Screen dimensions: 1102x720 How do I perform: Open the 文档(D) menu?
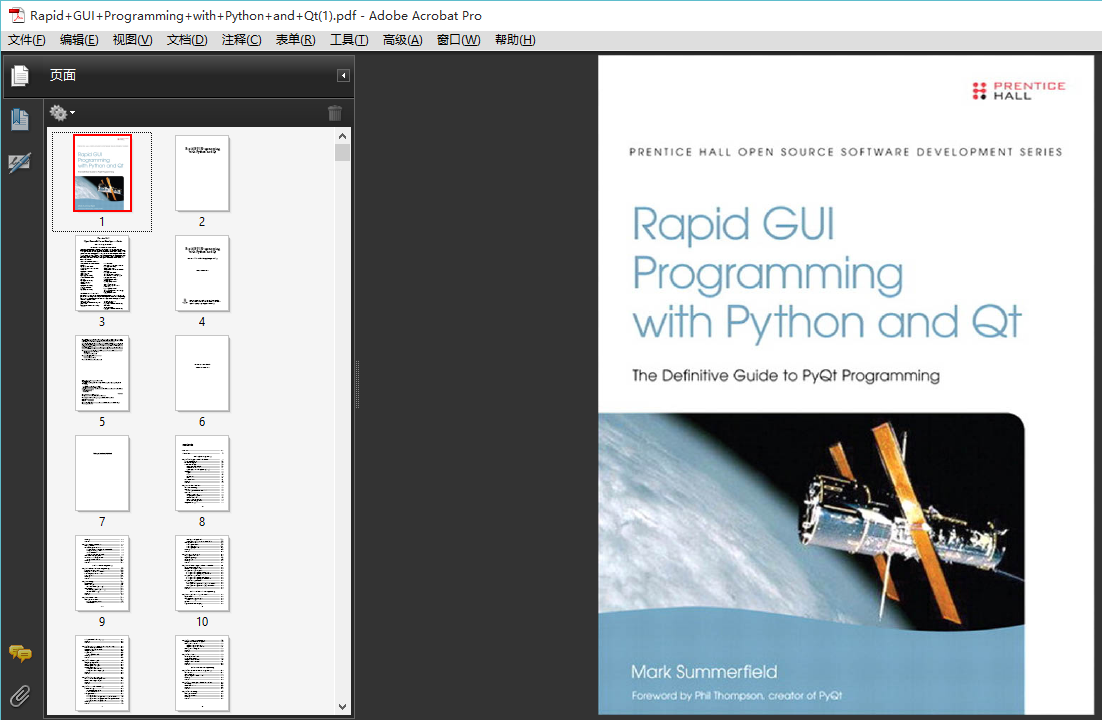(x=187, y=40)
